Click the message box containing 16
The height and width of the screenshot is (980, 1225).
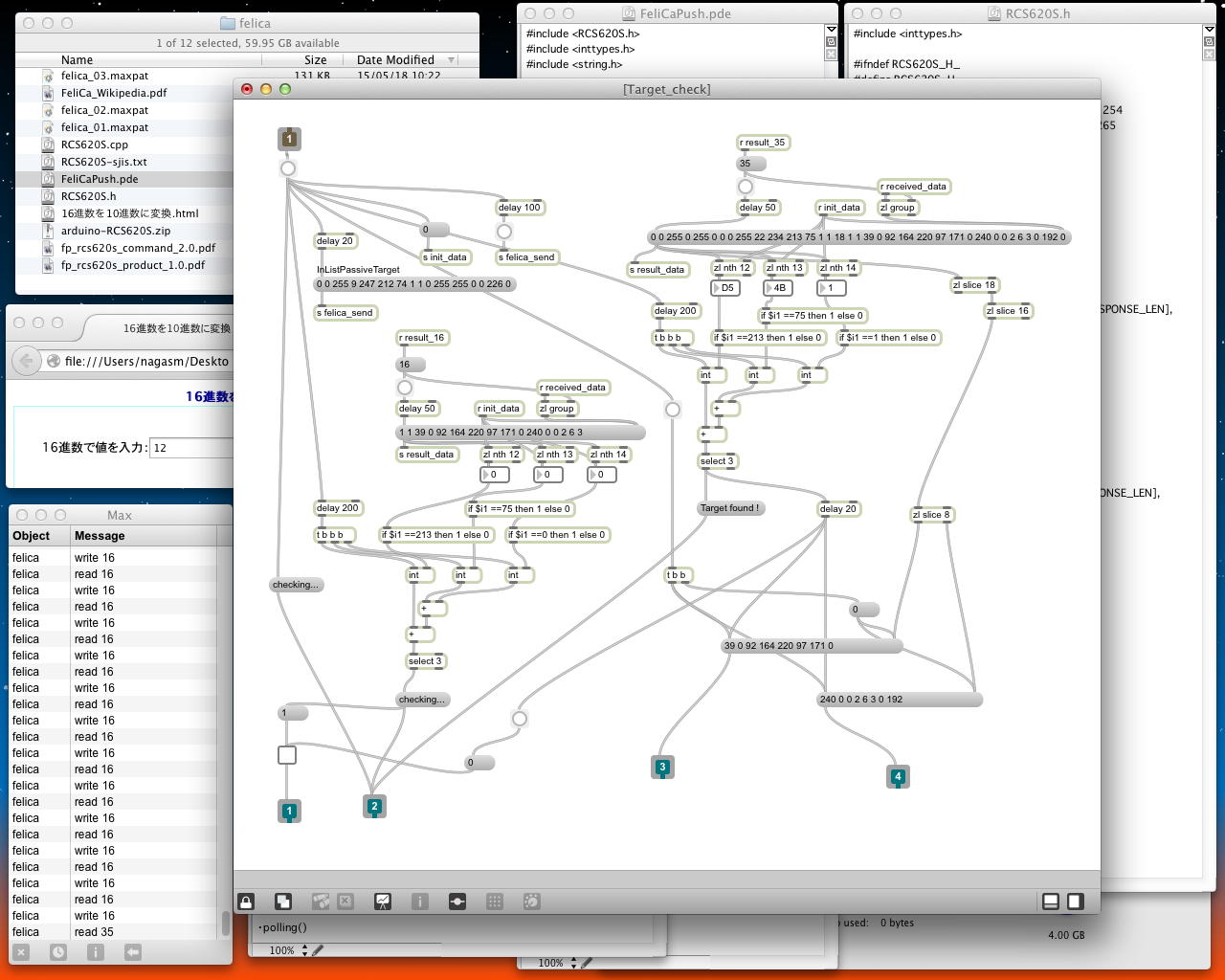411,365
